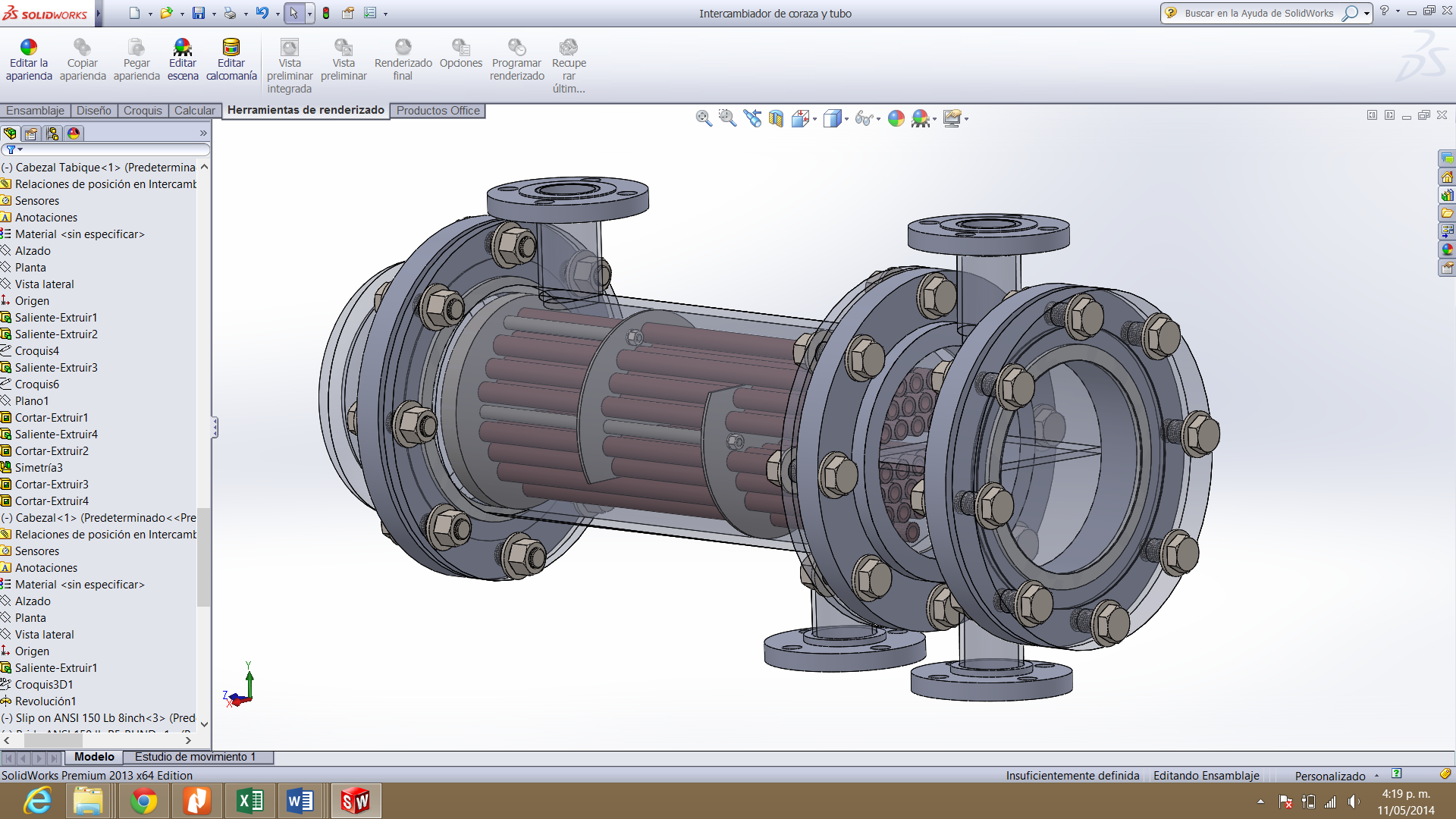Select Cortar-Extruir3 in the feature tree
Viewport: 1456px width, 819px height.
coord(52,485)
